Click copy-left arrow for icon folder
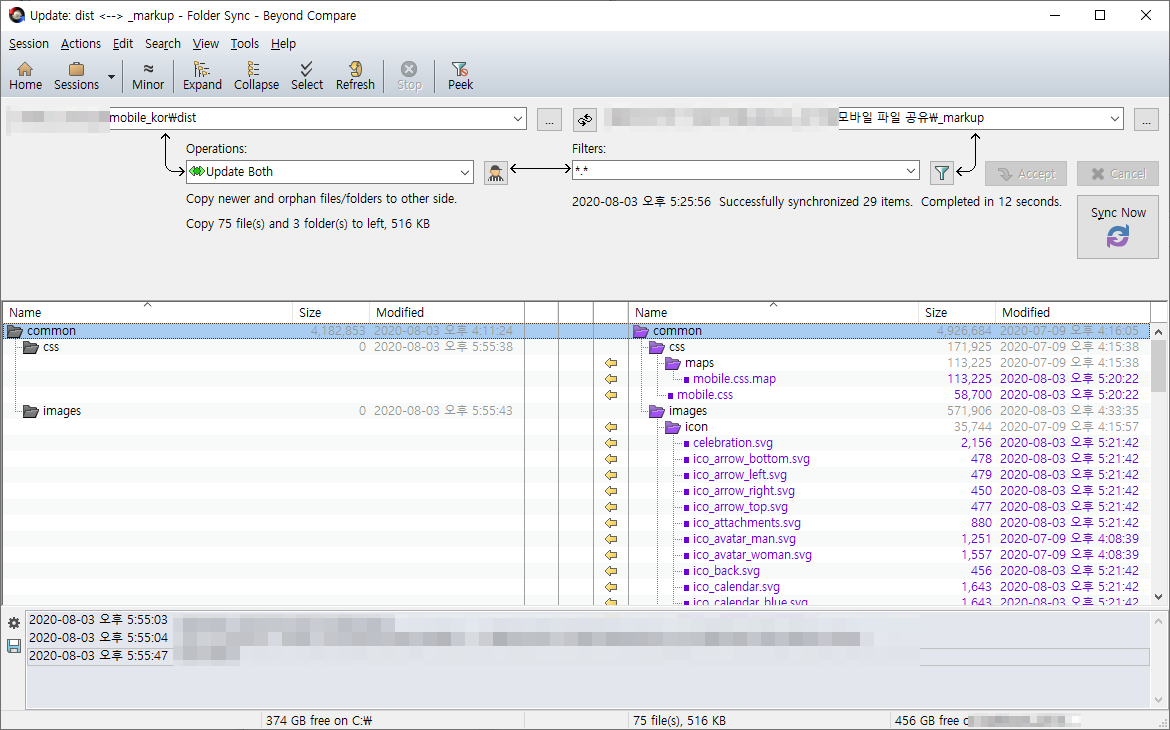Image resolution: width=1170 pixels, height=730 pixels. (611, 427)
